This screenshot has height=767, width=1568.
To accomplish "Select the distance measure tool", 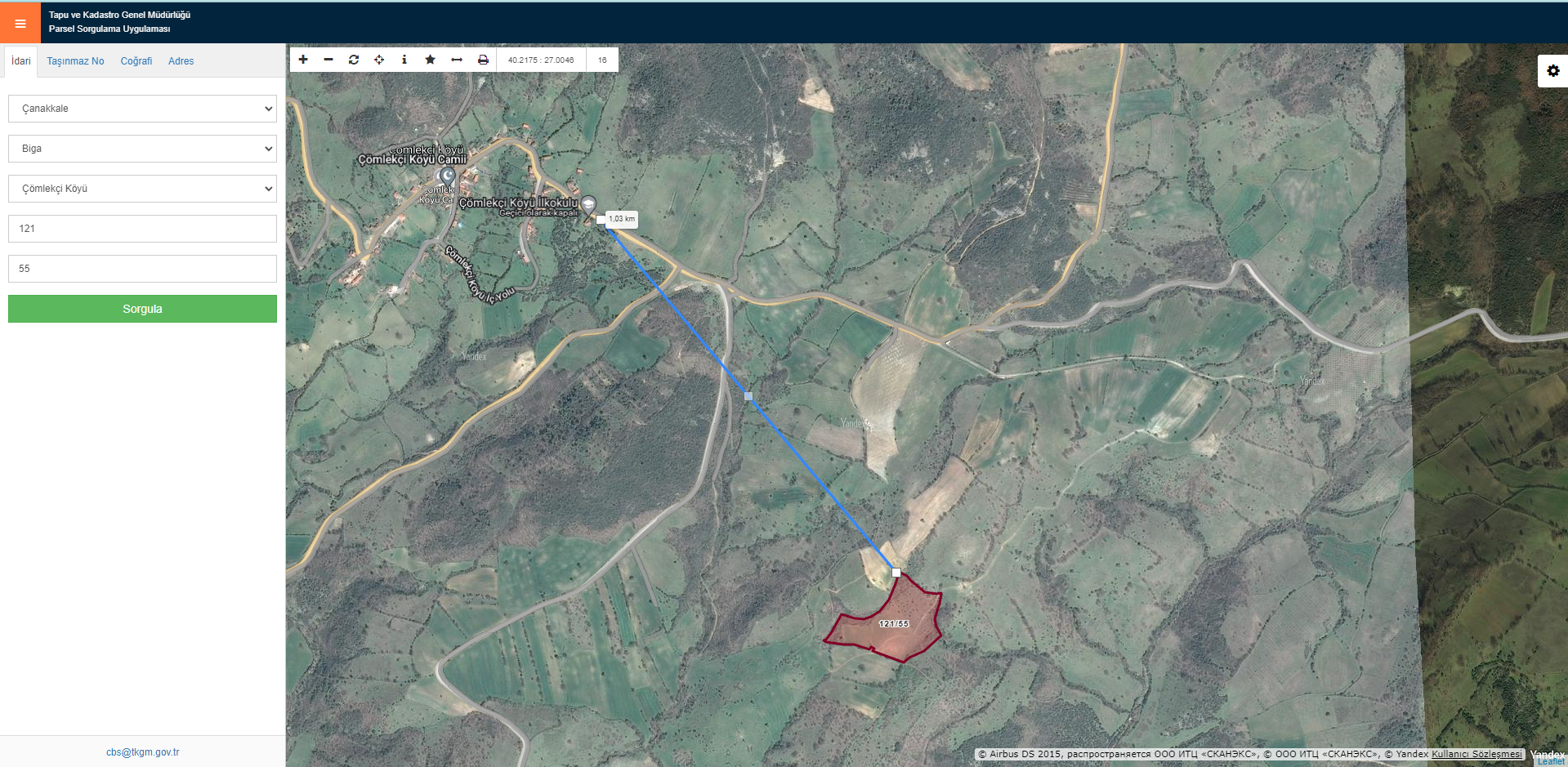I will pos(457,60).
